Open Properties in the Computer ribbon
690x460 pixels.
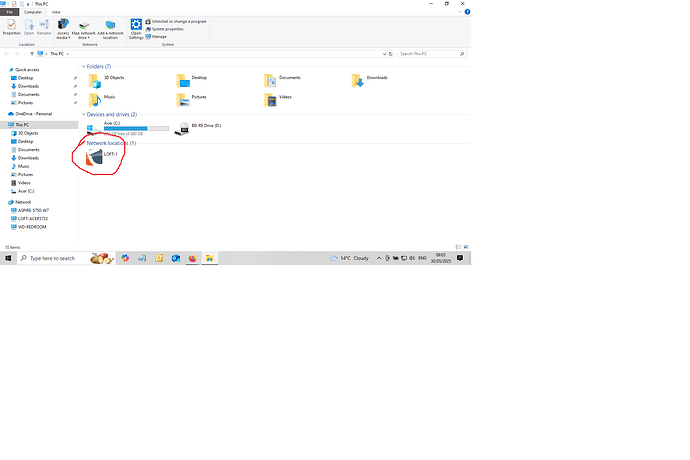[11, 27]
